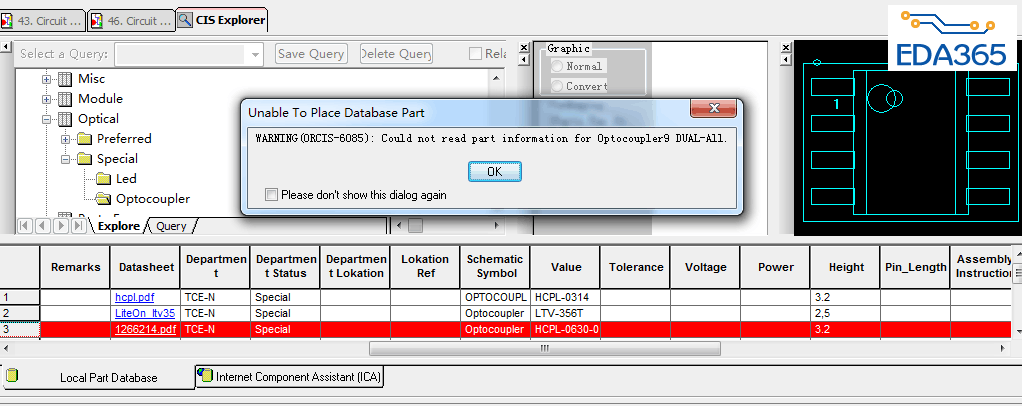Screen dimensions: 1022x406
Task: Click parts table scroll right arrow
Action: click(x=1003, y=348)
